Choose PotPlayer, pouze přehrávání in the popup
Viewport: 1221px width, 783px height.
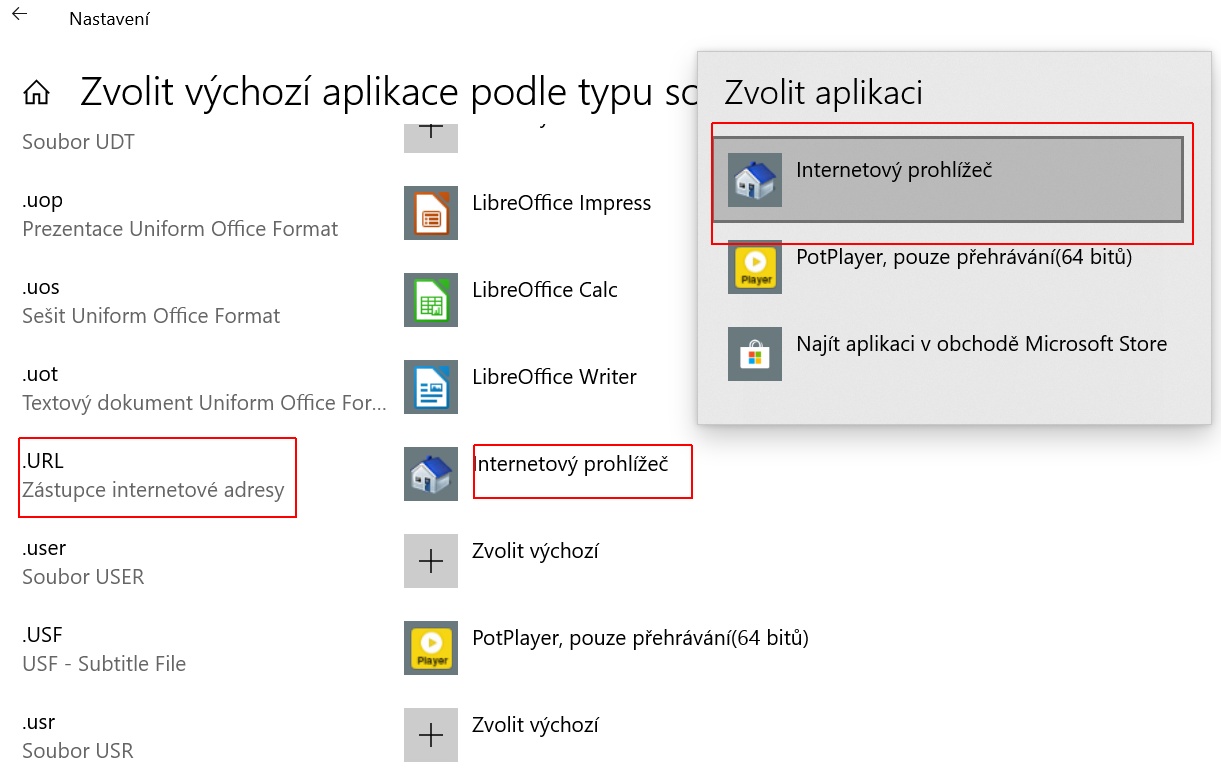tap(963, 257)
